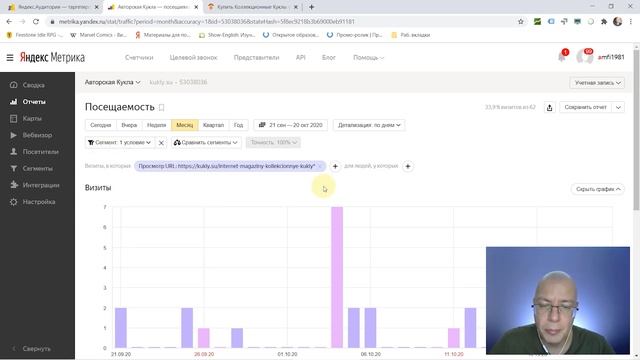The width and height of the screenshot is (640, 360).
Task: Open Посетители visitors section
Action: click(x=40, y=152)
